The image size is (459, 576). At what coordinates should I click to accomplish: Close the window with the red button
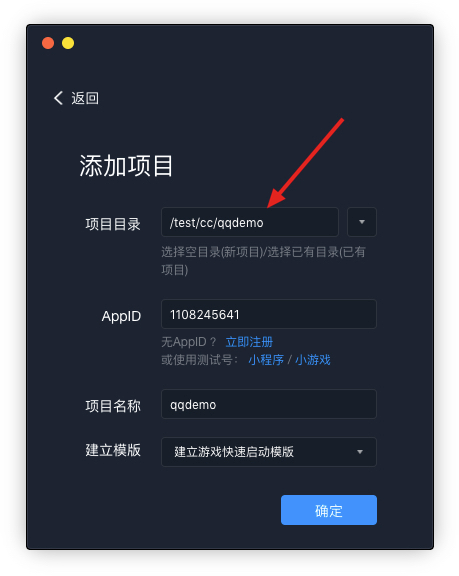pyautogui.click(x=48, y=43)
